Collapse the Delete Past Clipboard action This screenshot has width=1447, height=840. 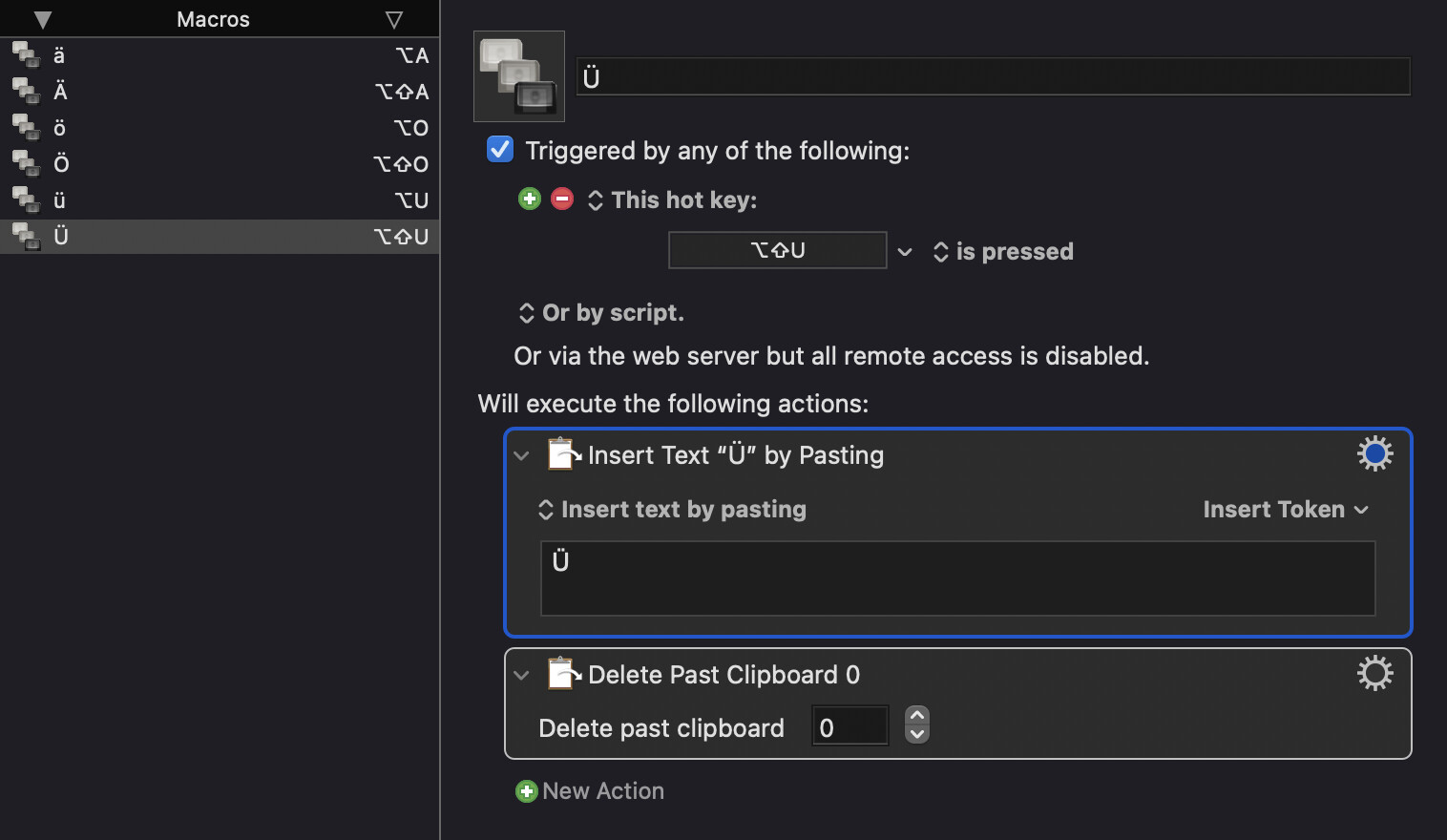[x=521, y=675]
